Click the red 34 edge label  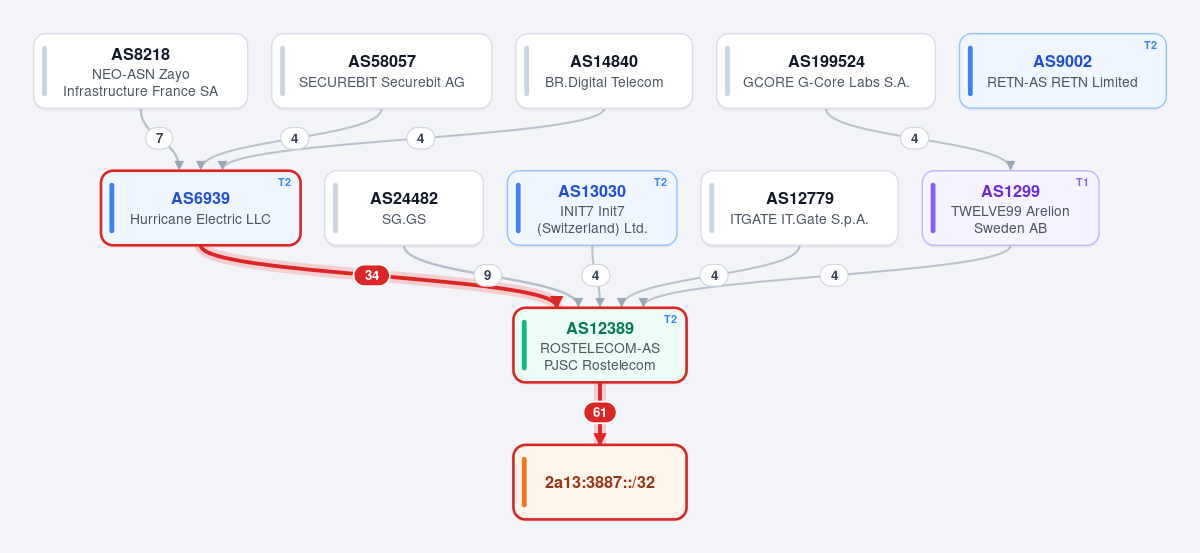click(x=371, y=275)
